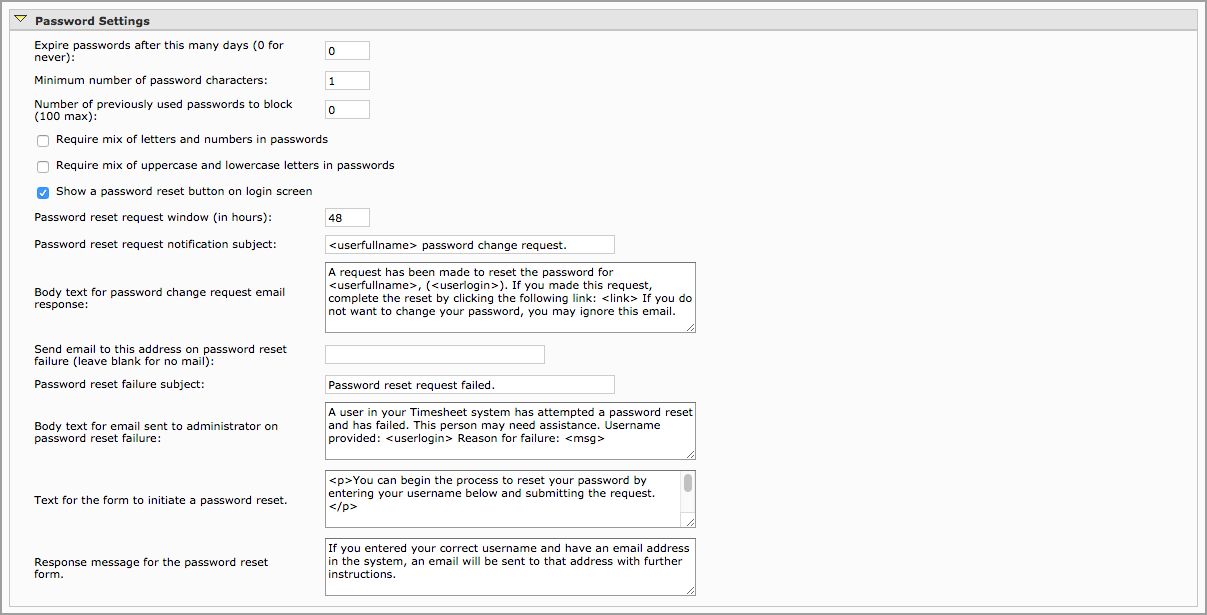This screenshot has height=615, width=1207.
Task: Enable mix of letters and numbers checkbox
Action: click(x=43, y=141)
